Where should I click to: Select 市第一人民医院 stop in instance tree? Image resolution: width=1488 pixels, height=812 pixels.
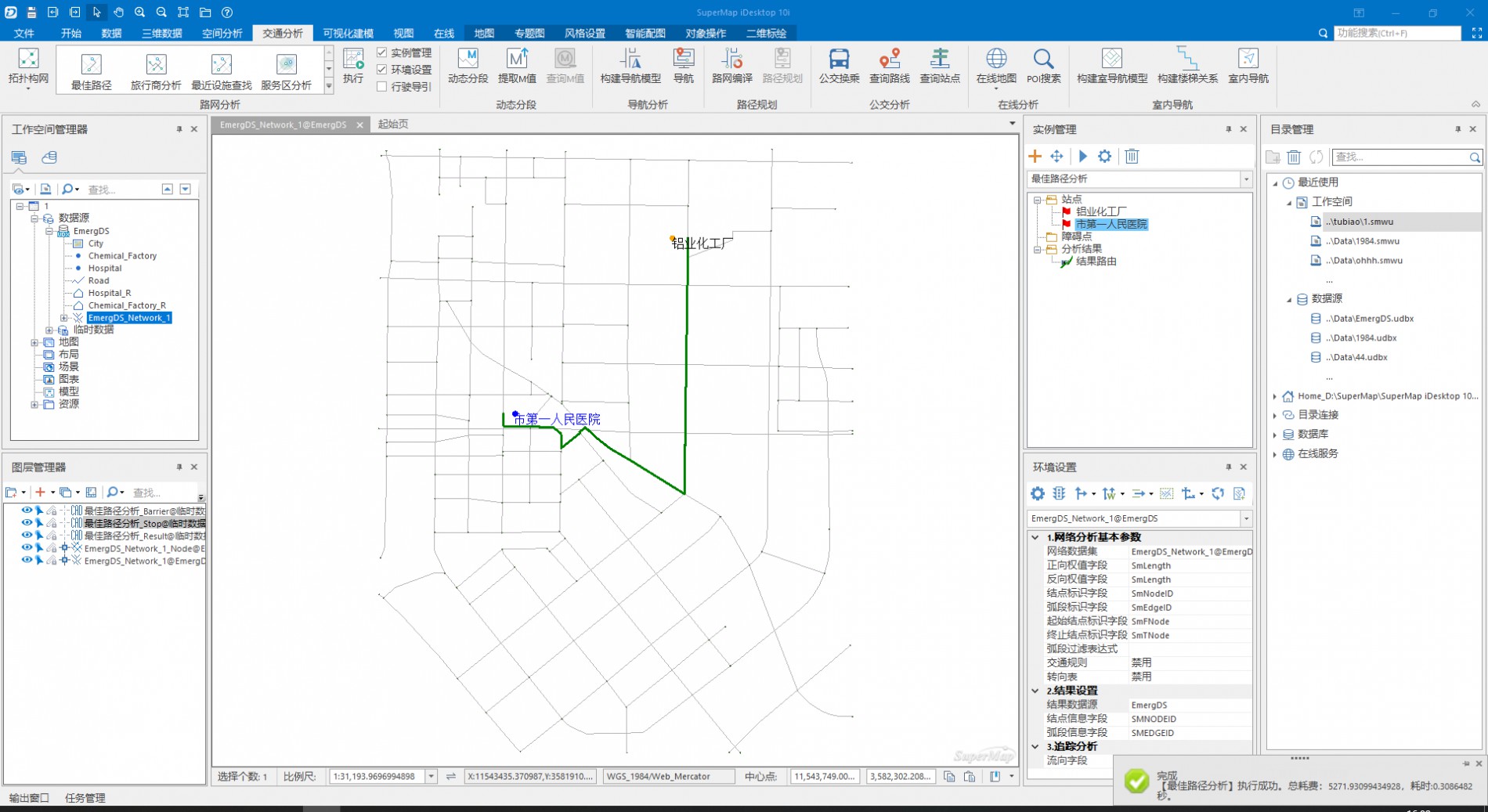click(1111, 224)
